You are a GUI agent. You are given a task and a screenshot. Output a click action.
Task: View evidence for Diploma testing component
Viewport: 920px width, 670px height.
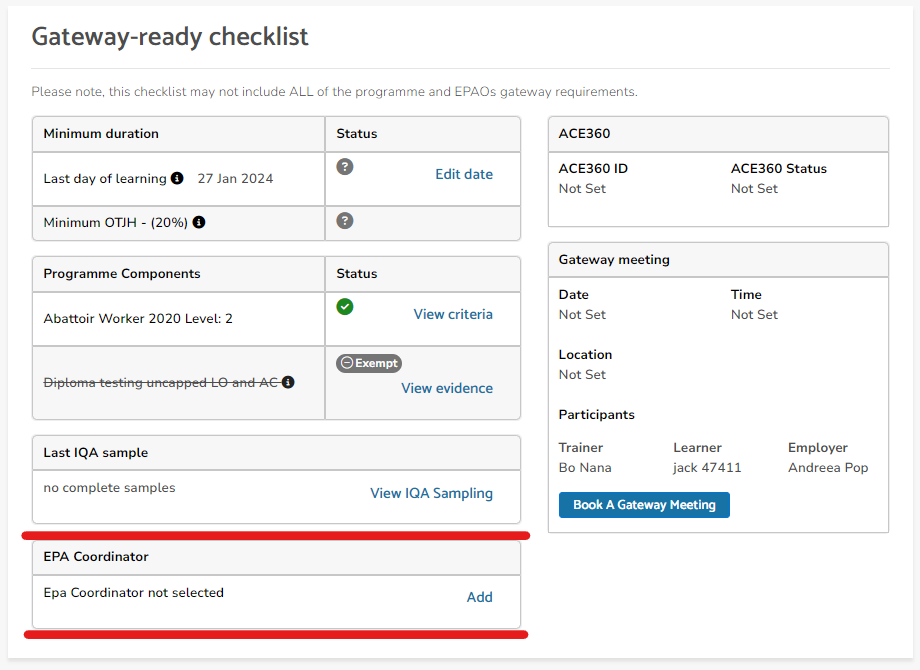[447, 388]
